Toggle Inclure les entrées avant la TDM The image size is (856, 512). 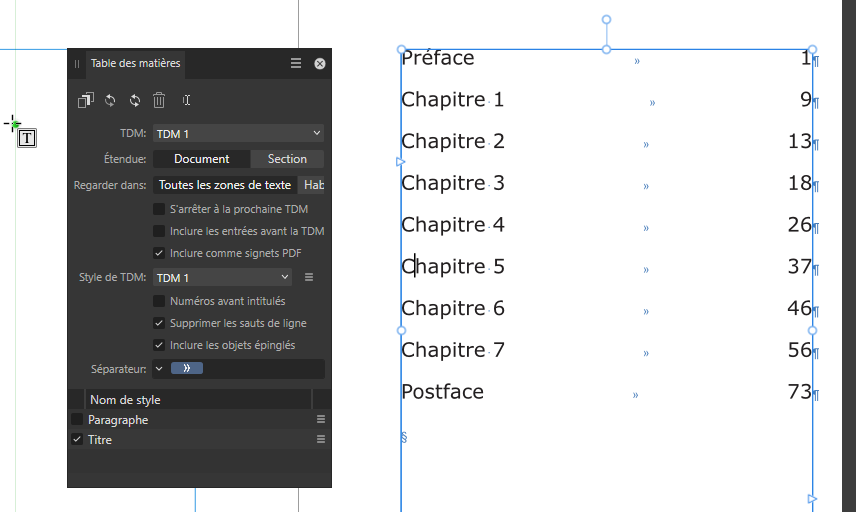click(x=159, y=231)
